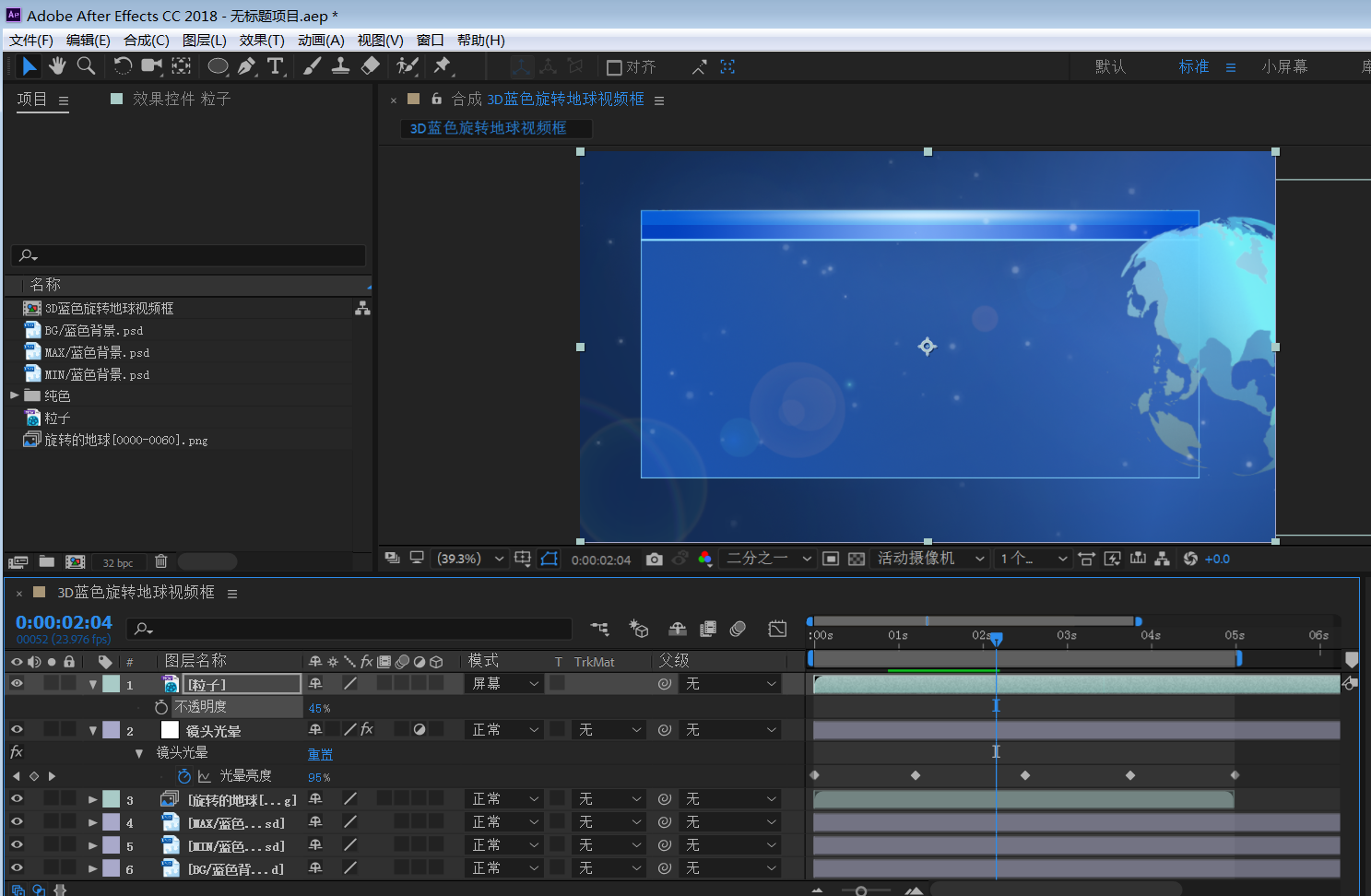The width and height of the screenshot is (1371, 896).
Task: Toggle 光晕亮度 stopwatch keyframing
Action: coord(184,776)
